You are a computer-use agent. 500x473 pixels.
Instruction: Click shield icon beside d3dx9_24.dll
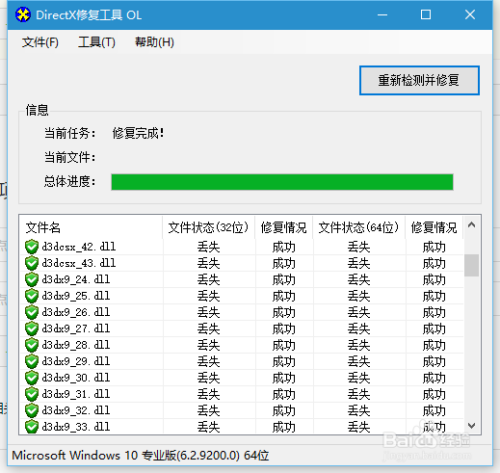click(32, 280)
